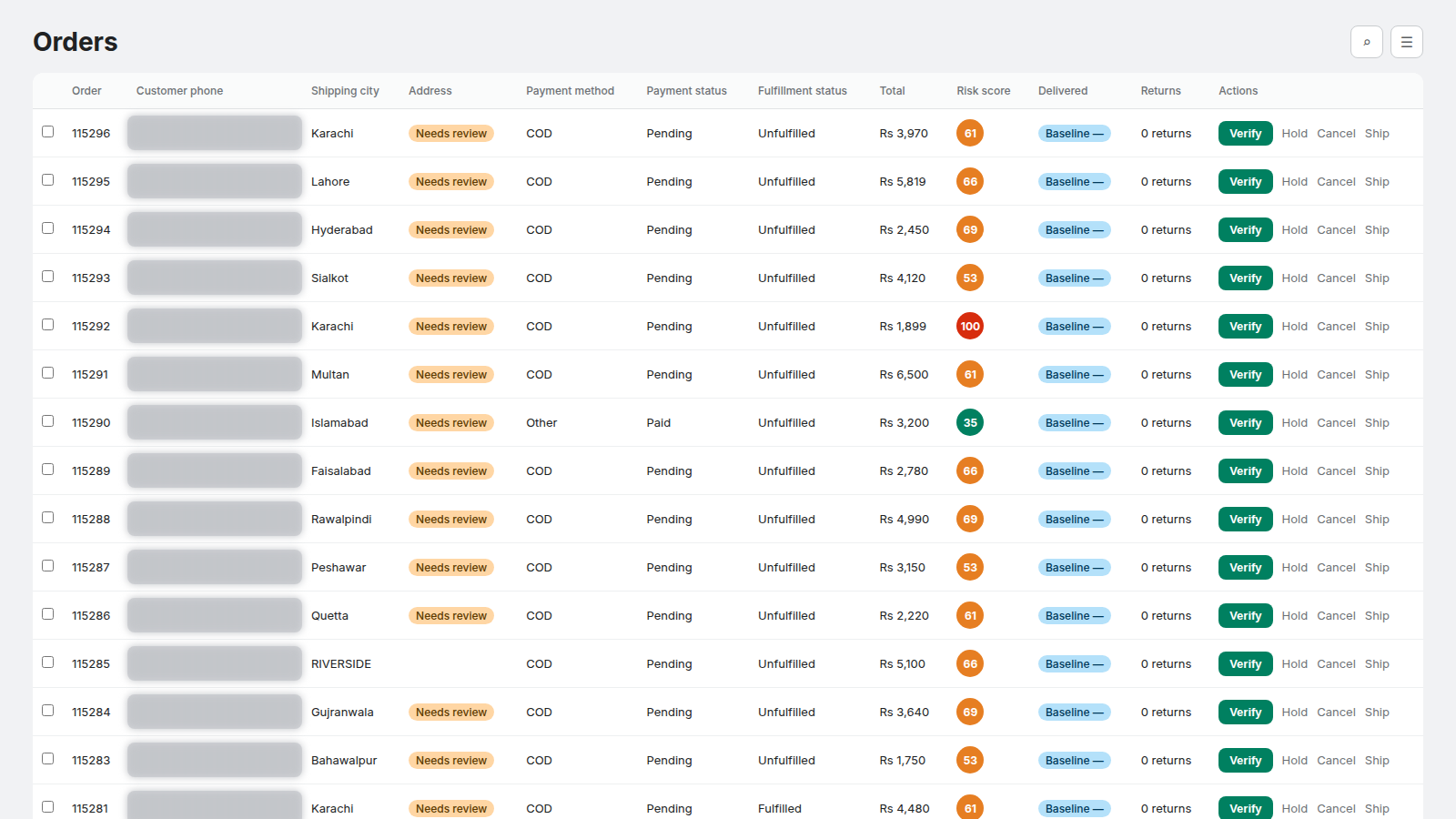This screenshot has width=1456, height=819.
Task: Sort by the Total column header
Action: pos(892,91)
